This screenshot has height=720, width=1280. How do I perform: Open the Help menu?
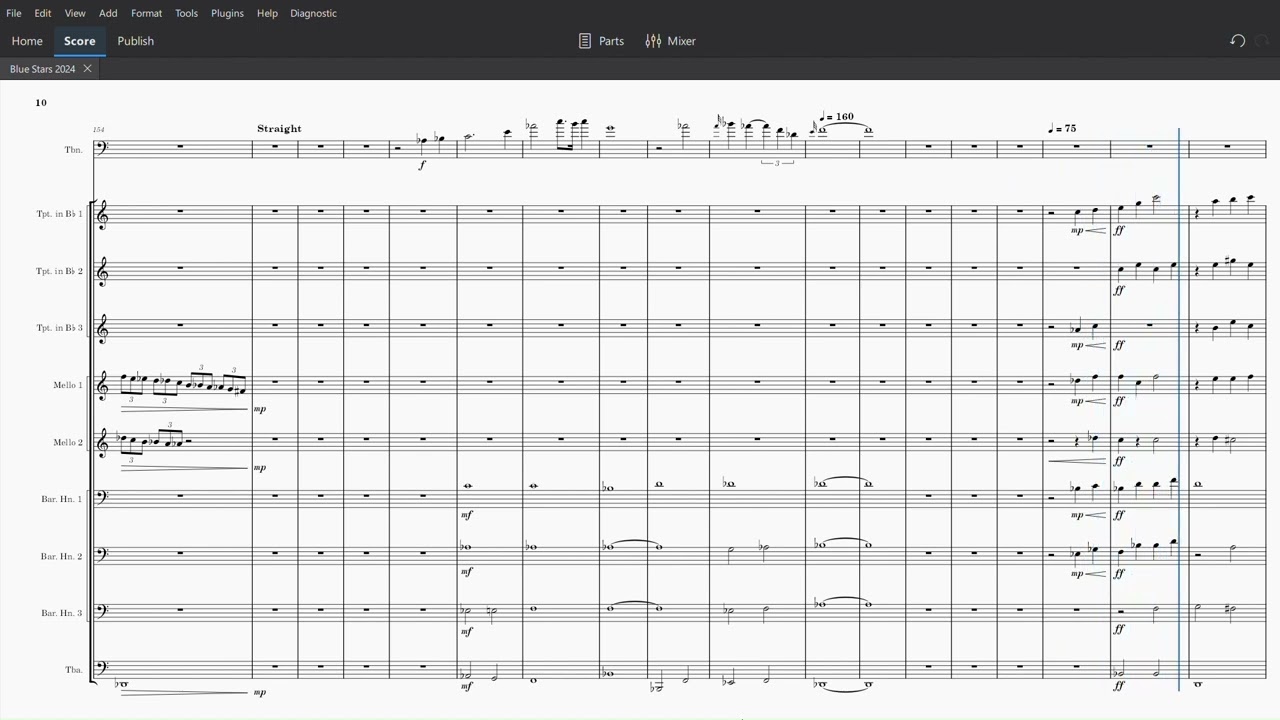(267, 13)
